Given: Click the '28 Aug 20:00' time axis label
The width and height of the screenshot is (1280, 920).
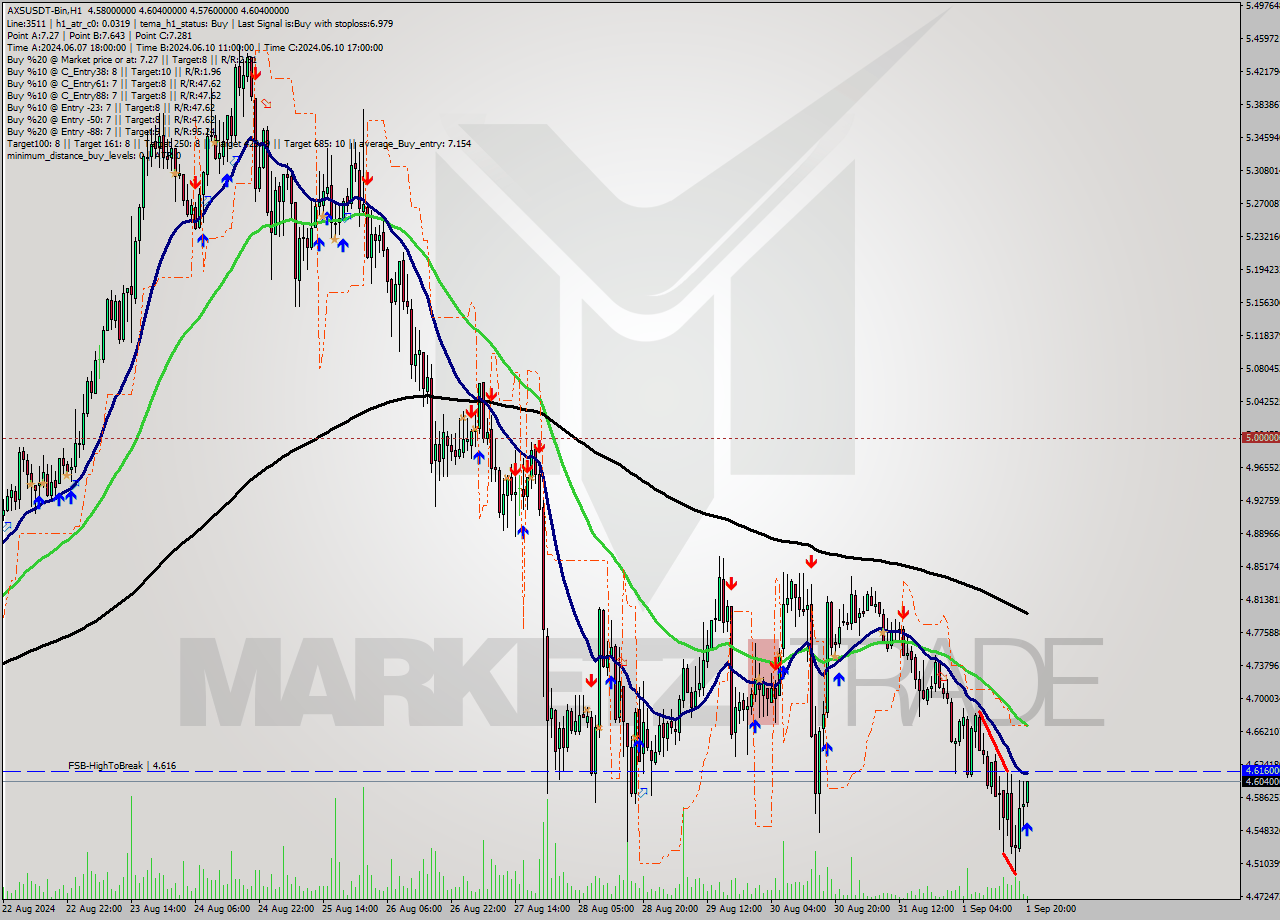Looking at the screenshot, I should (x=669, y=908).
